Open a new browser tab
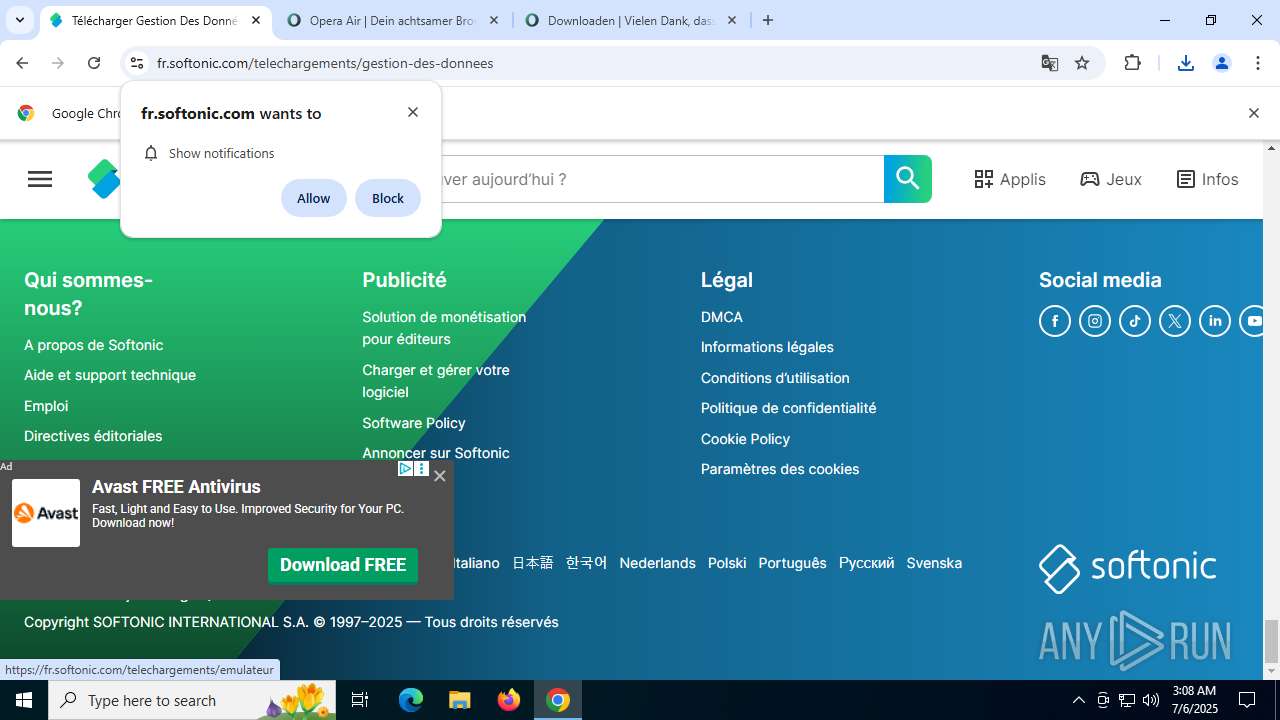This screenshot has width=1280, height=720. tap(768, 20)
